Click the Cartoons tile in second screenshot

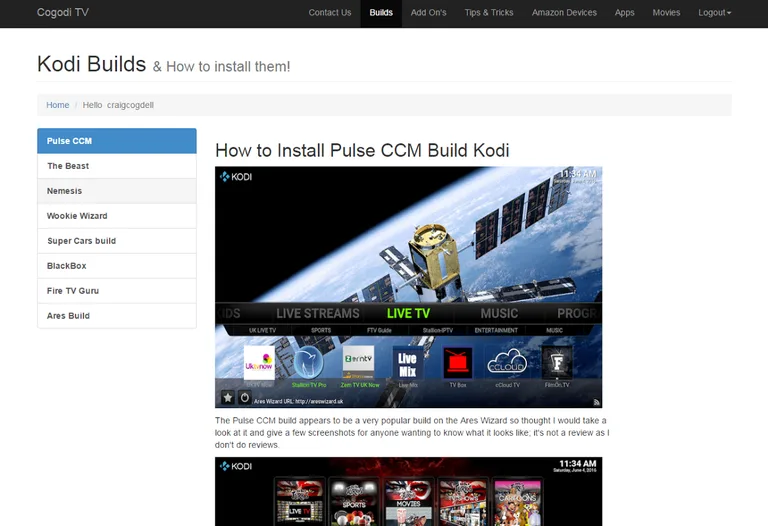coord(518,502)
